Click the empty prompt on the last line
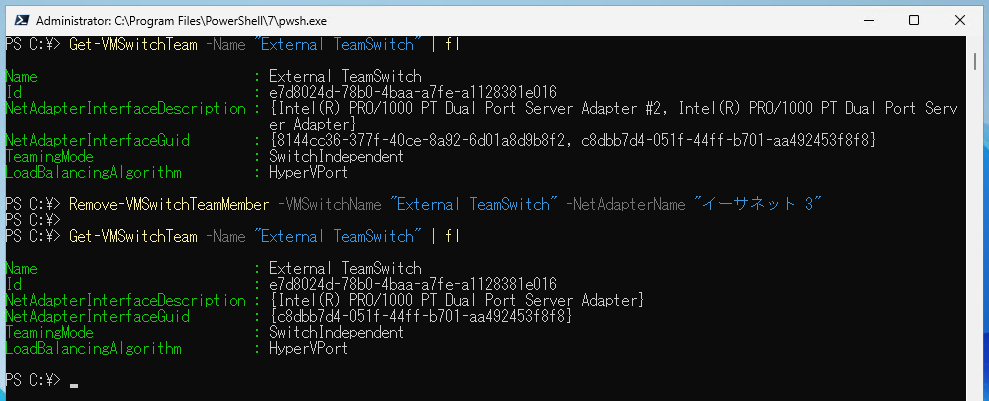This screenshot has height=401, width=989. pos(74,382)
